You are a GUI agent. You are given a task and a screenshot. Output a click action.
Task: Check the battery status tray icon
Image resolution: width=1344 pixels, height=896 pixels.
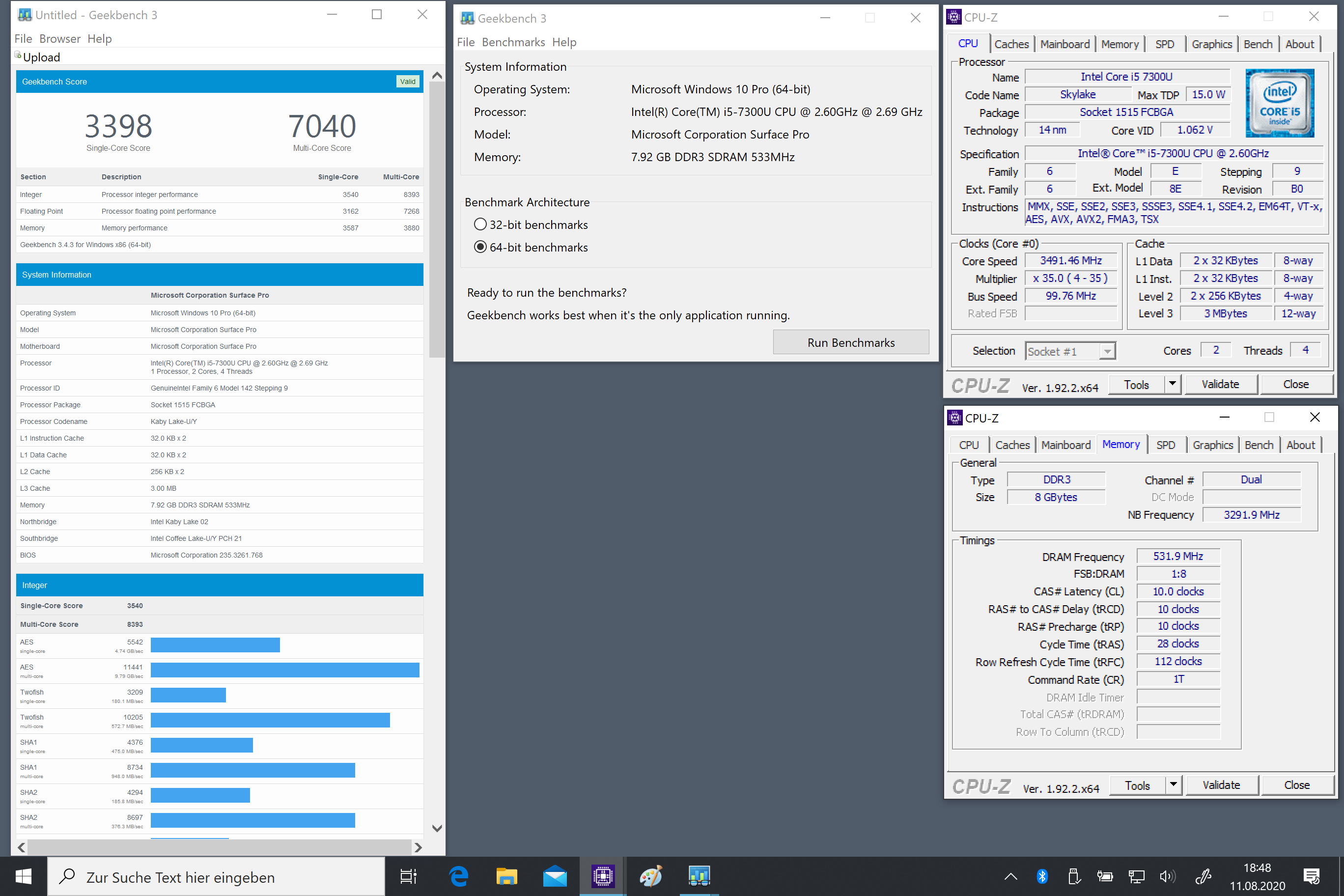(x=1105, y=876)
